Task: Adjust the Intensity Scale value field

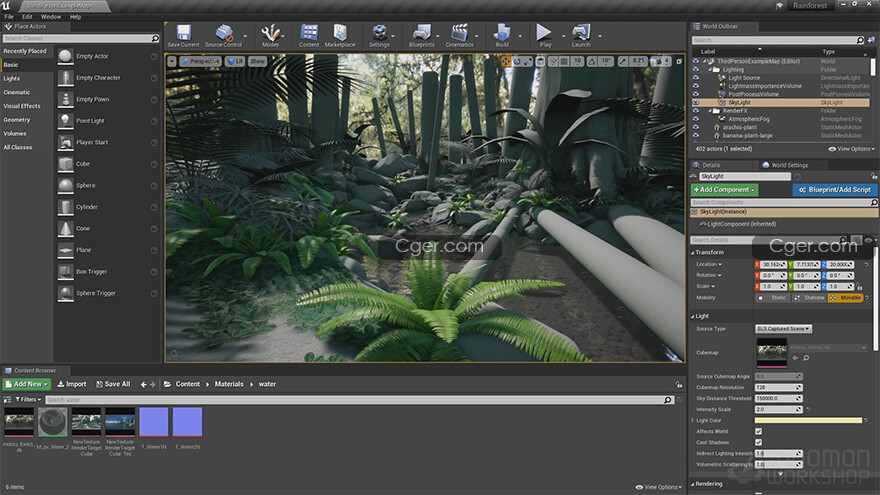Action: (x=778, y=409)
